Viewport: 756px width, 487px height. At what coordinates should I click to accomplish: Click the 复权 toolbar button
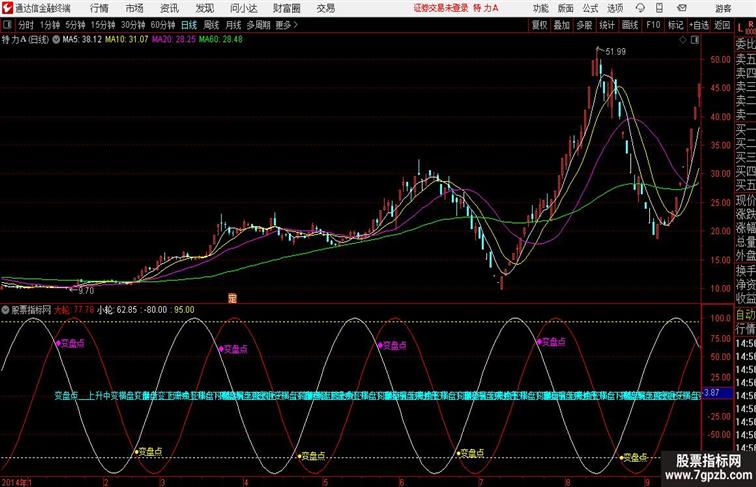(539, 25)
